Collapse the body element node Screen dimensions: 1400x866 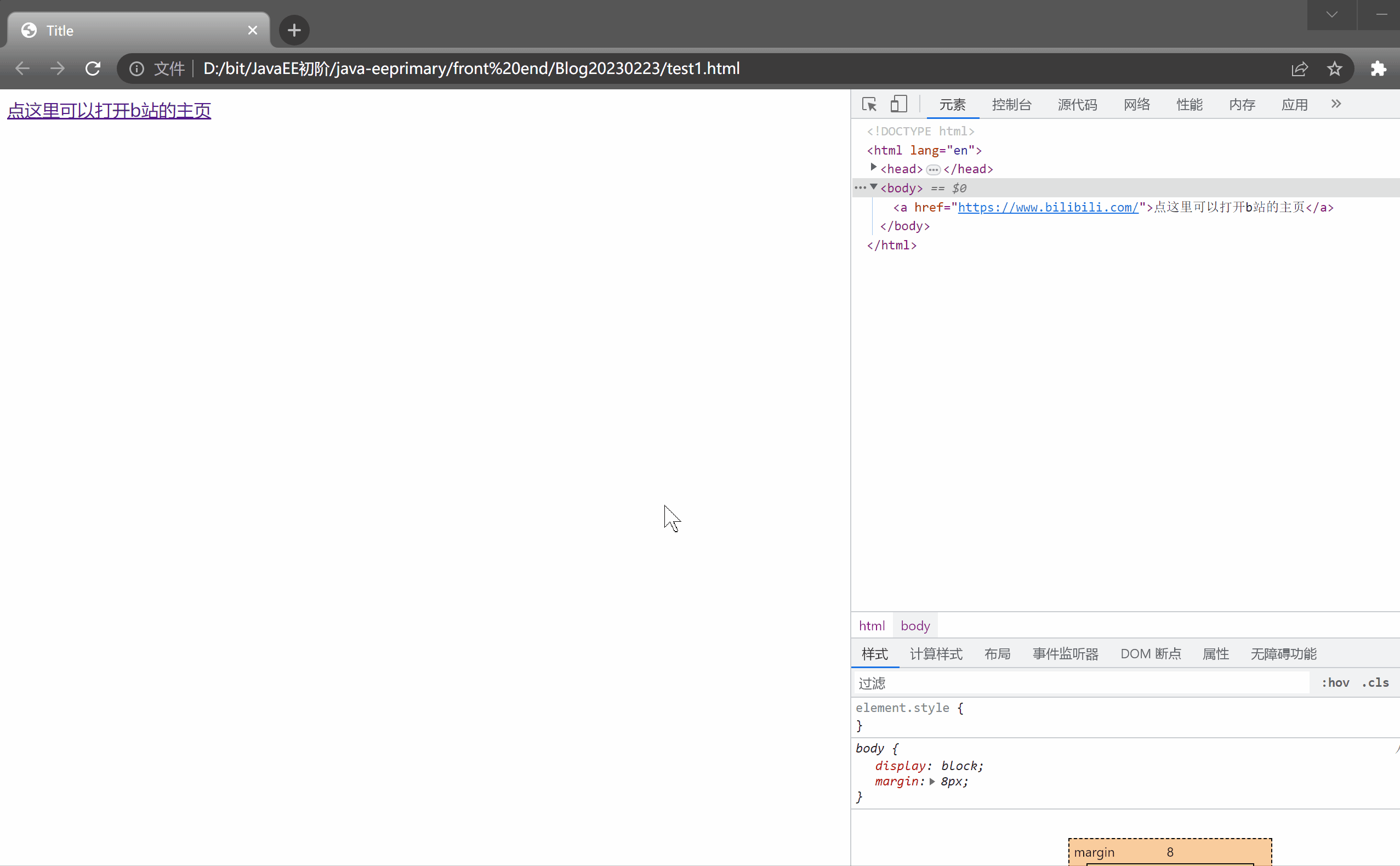pyautogui.click(x=874, y=187)
